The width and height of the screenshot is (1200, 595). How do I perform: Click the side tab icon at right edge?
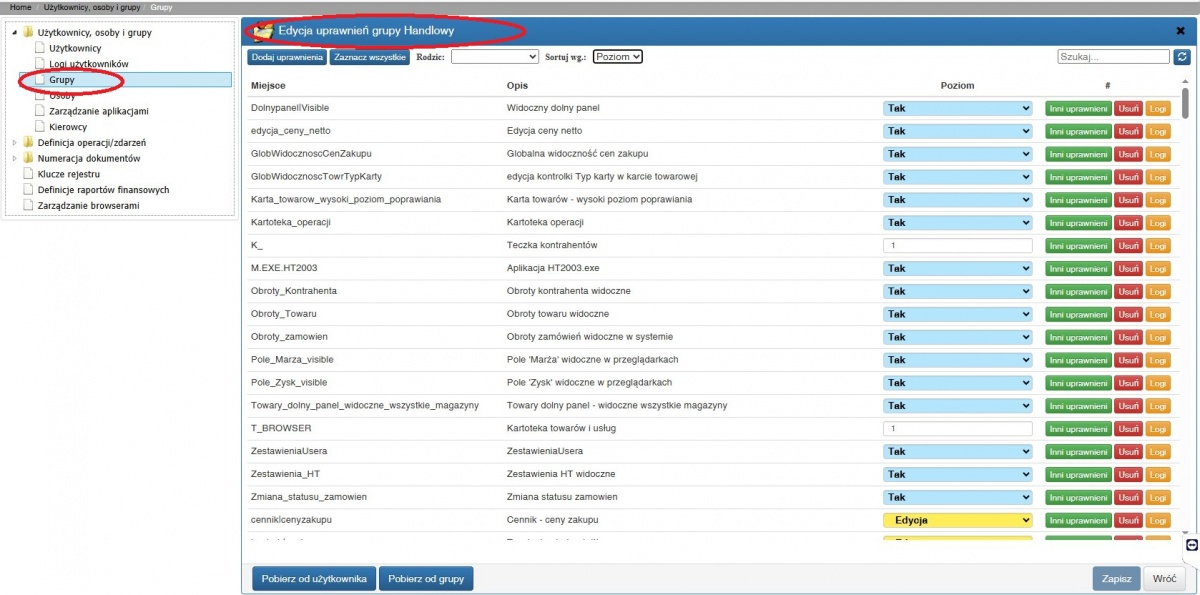(x=1191, y=545)
